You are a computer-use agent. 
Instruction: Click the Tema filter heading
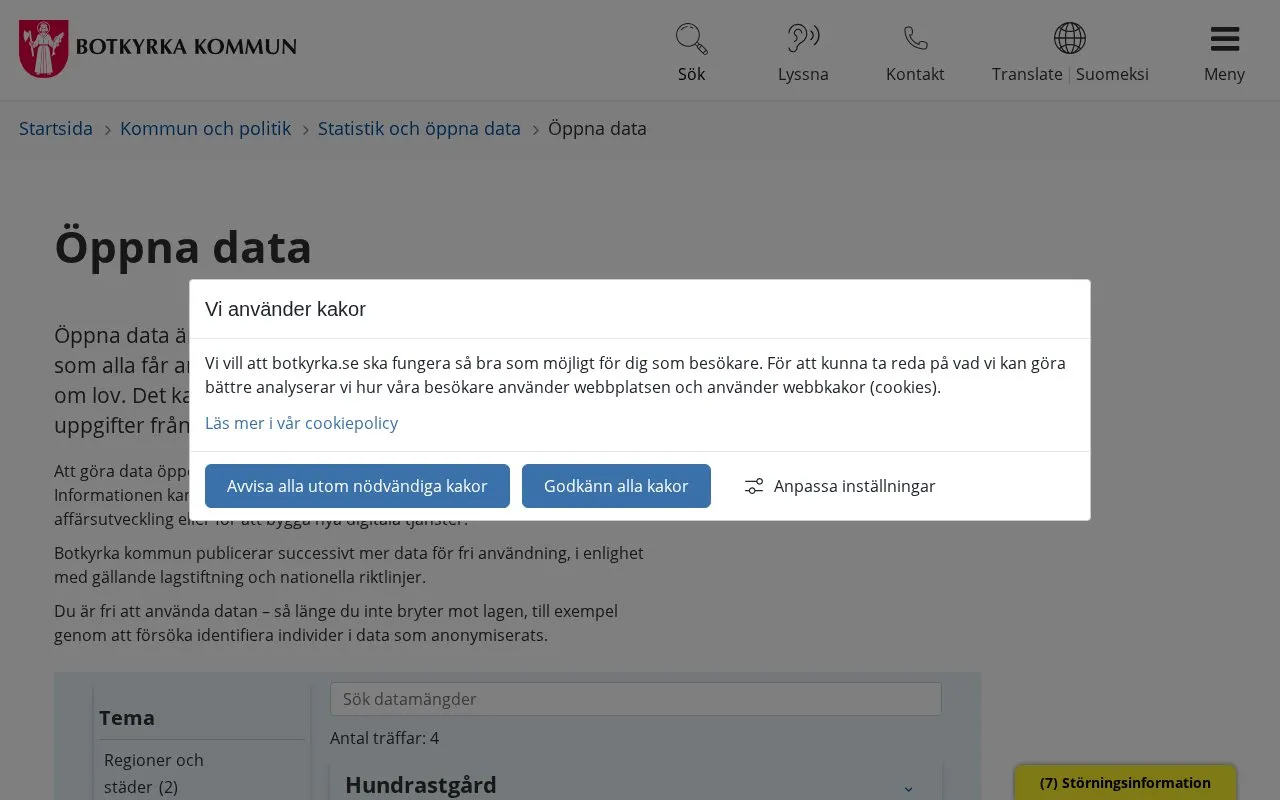click(x=127, y=718)
